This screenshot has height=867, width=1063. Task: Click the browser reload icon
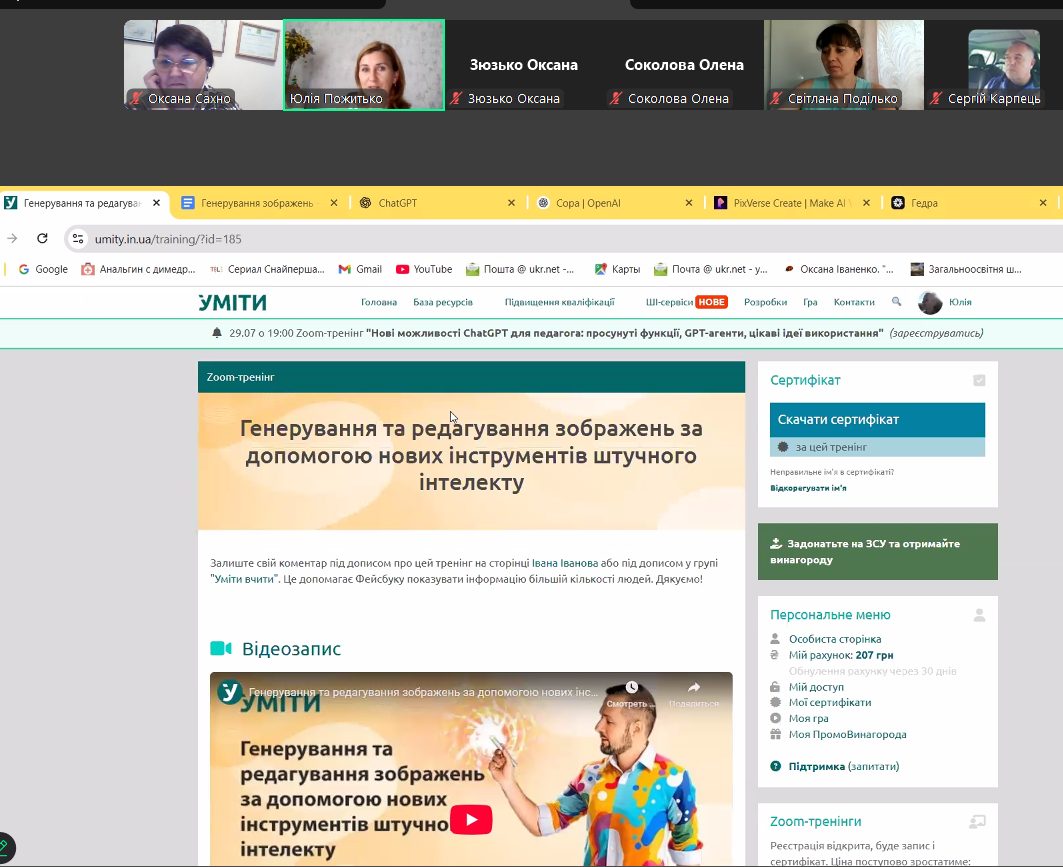[42, 239]
